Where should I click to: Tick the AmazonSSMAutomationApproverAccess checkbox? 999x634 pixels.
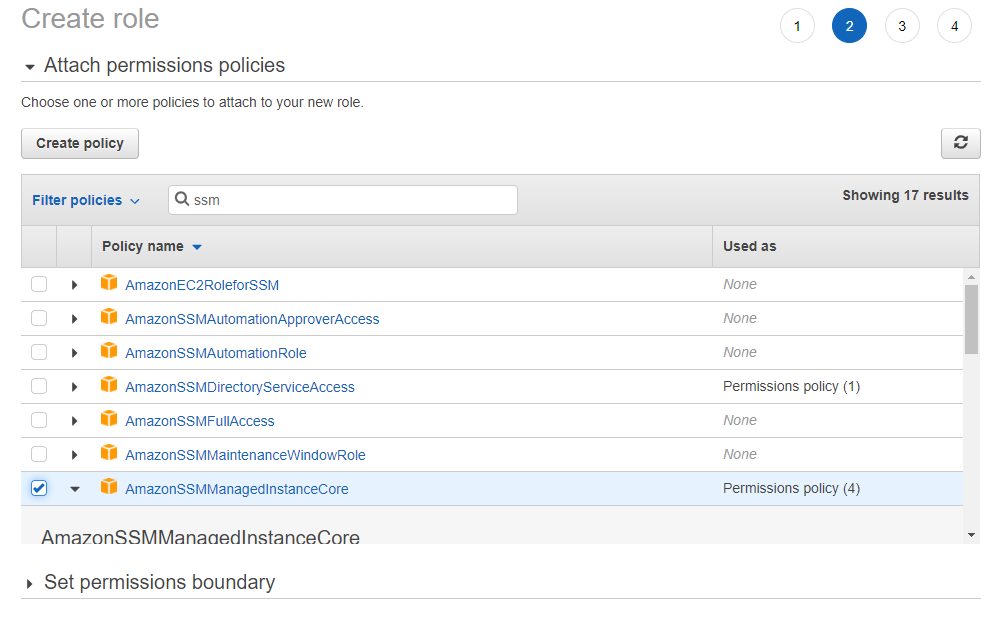(x=39, y=317)
